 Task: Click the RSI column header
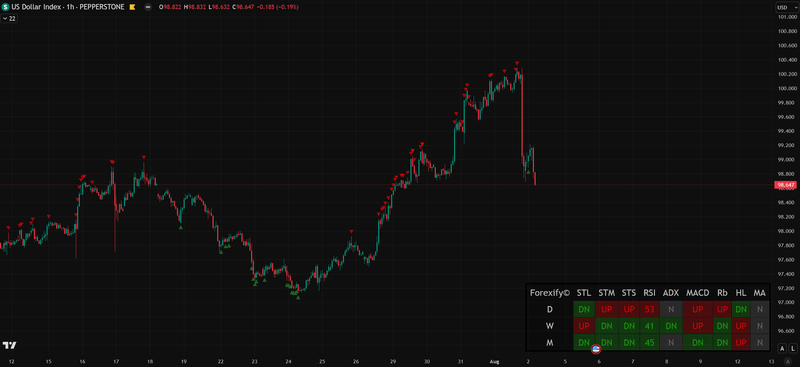point(649,293)
